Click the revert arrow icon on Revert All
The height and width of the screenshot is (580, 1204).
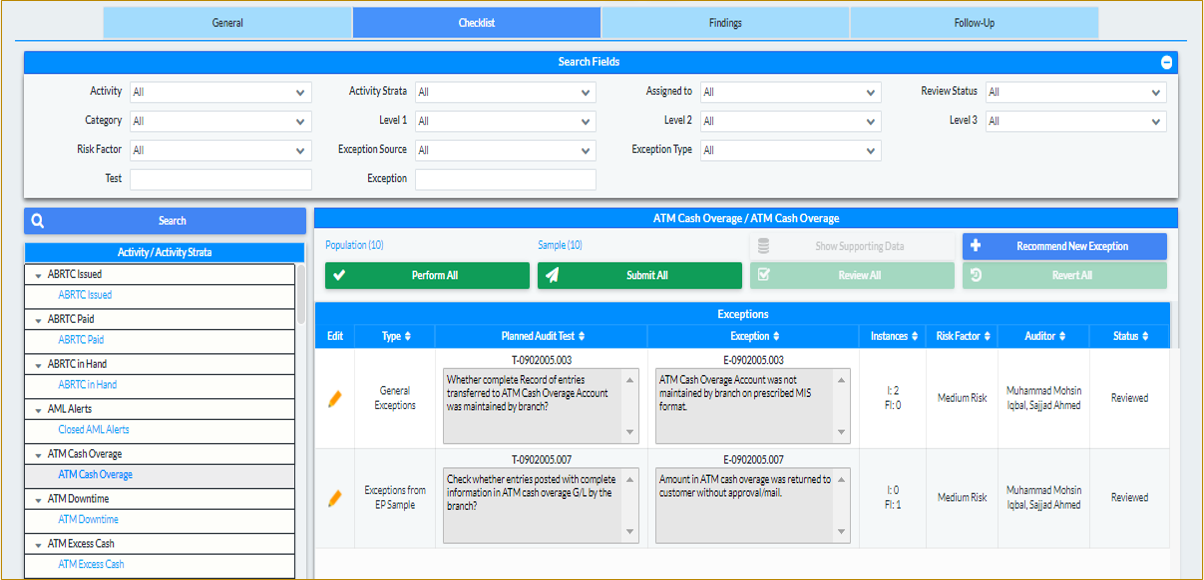coord(973,275)
